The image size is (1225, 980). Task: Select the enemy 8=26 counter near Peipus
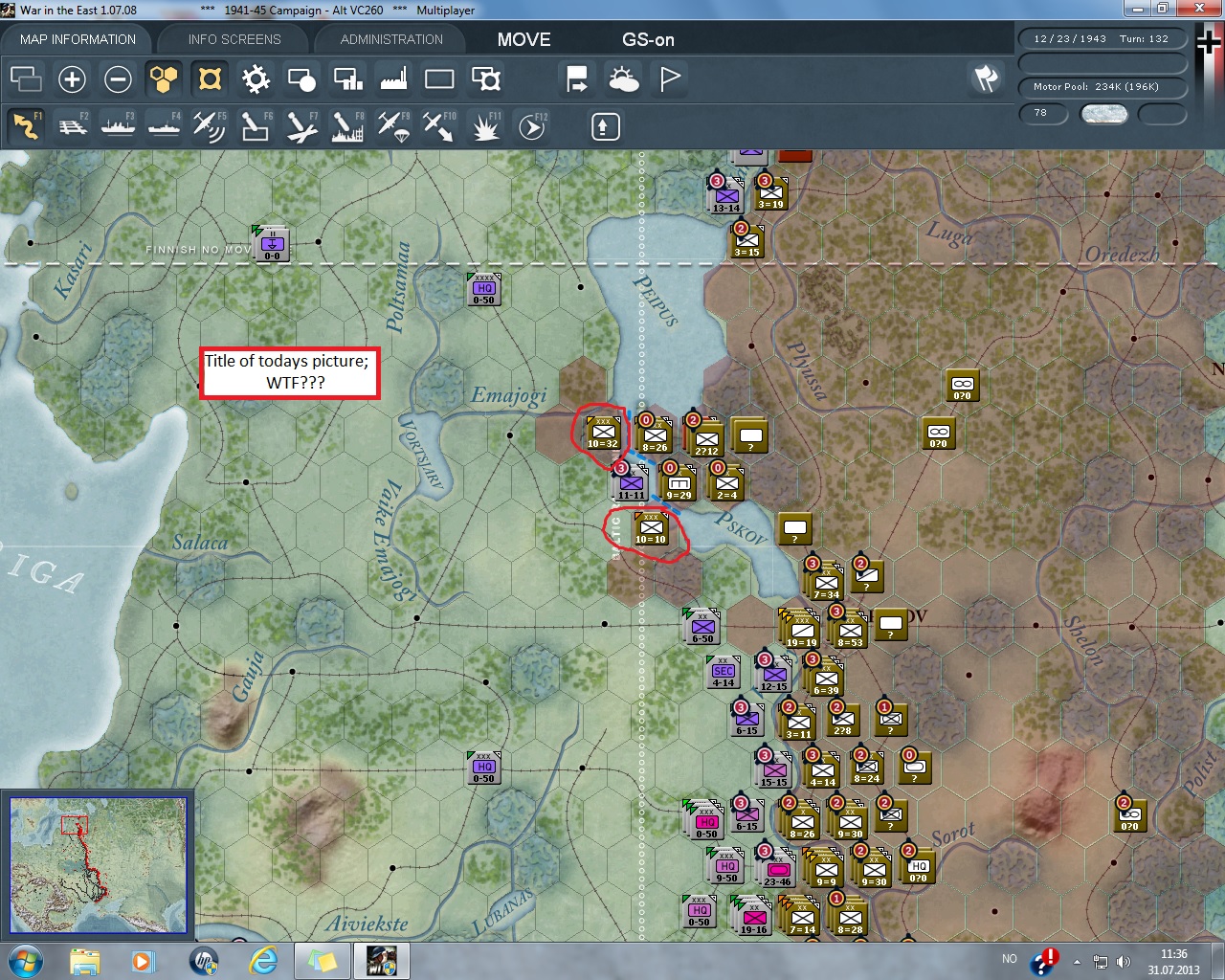655,435
